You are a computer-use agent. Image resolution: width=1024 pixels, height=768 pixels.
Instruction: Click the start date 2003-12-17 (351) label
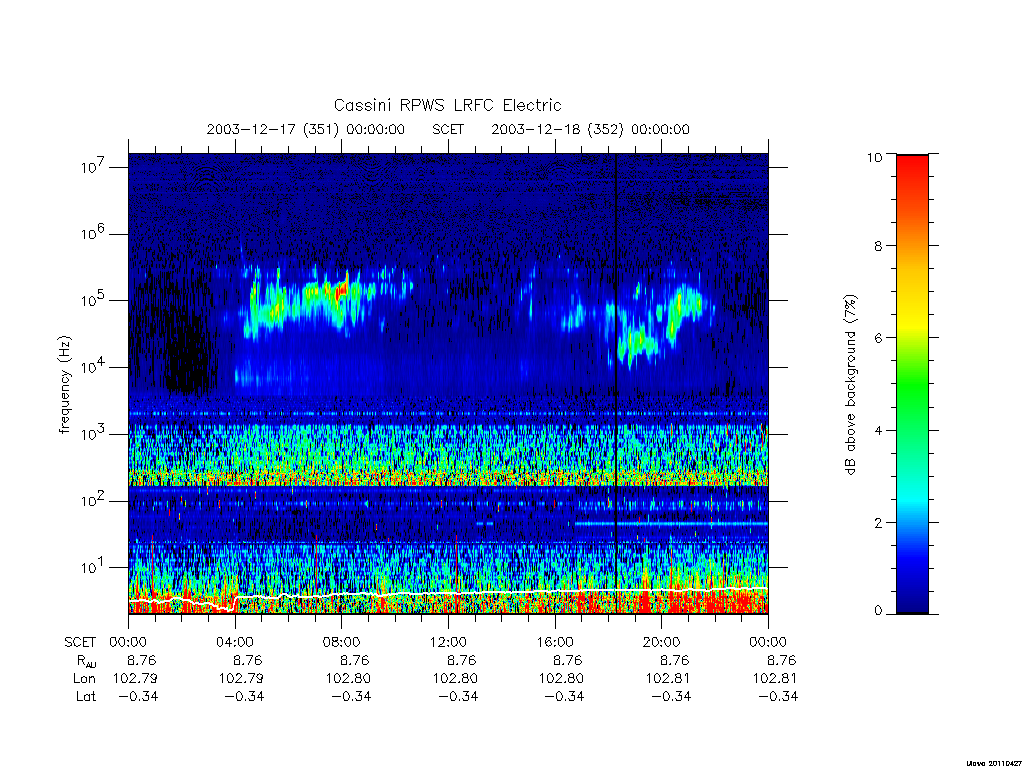point(273,129)
